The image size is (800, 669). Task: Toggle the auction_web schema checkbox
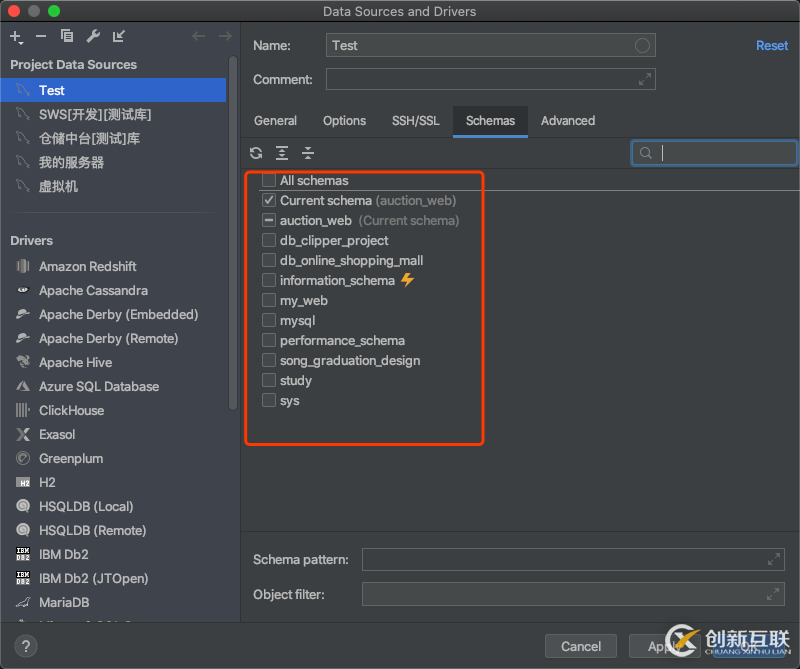pyautogui.click(x=269, y=220)
